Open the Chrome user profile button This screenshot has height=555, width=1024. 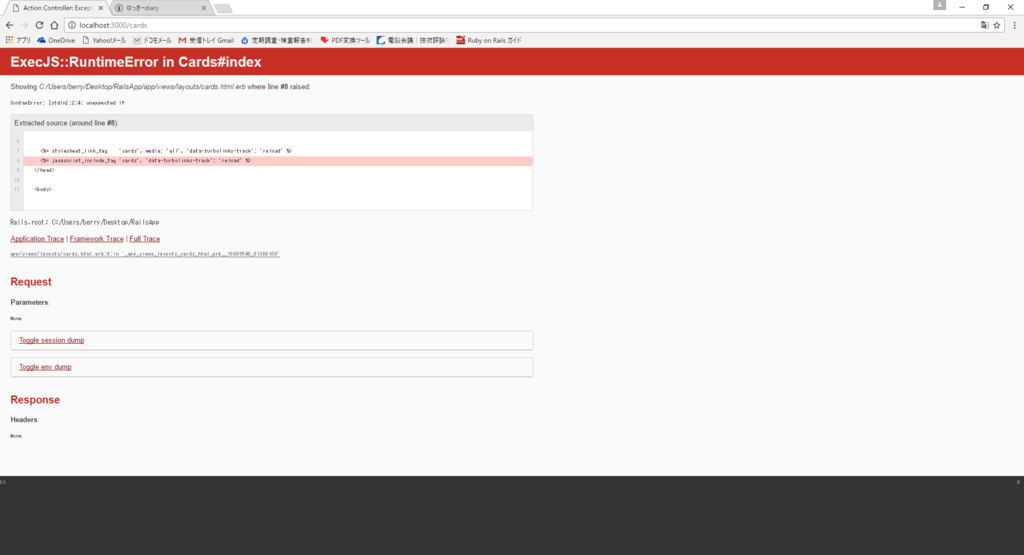tap(939, 5)
